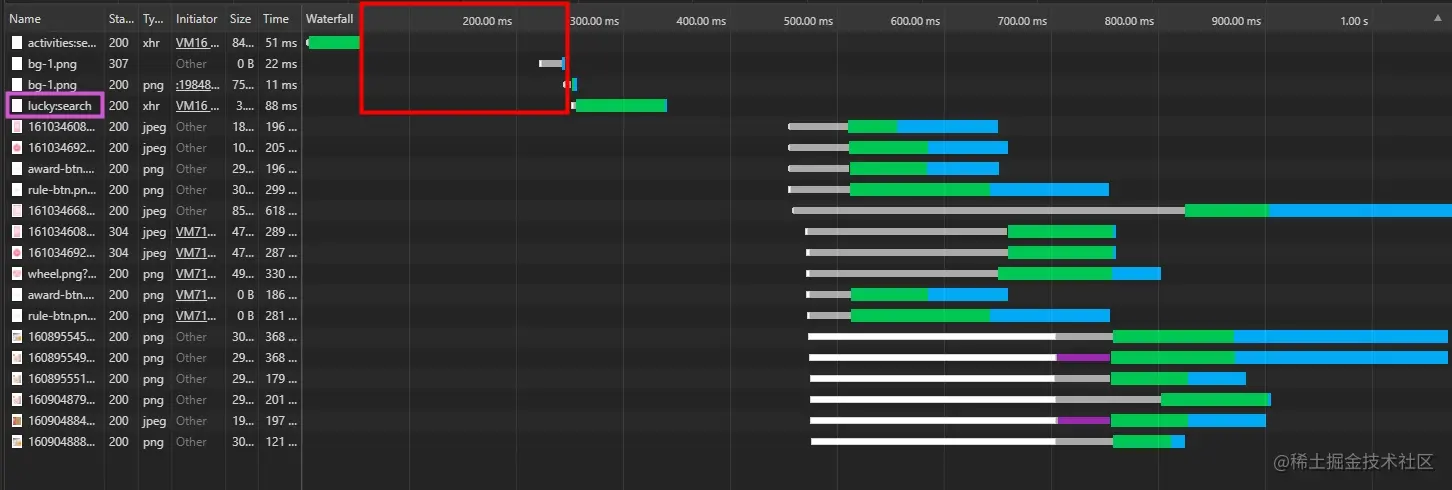Click the 22 ms time cell
The width and height of the screenshot is (1452, 490).
[280, 64]
